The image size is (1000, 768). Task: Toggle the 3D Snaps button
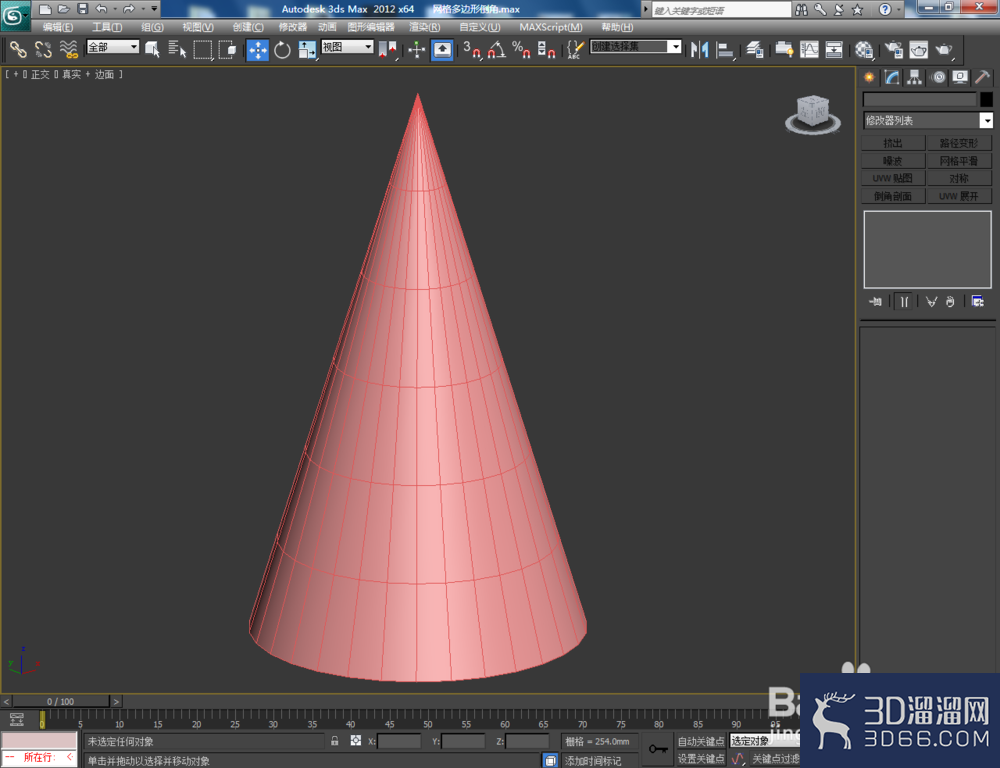click(x=471, y=50)
